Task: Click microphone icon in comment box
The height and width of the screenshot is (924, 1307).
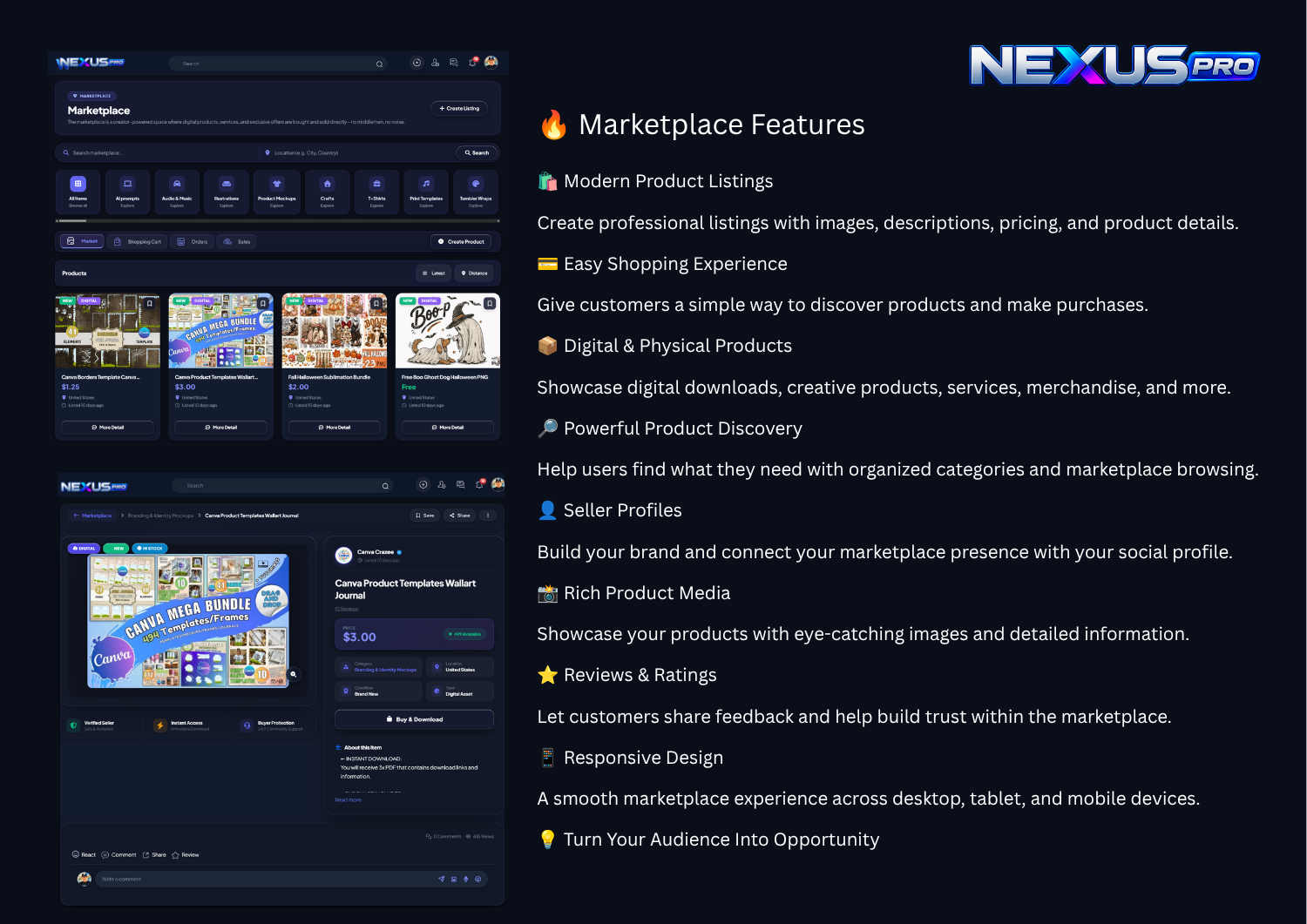Action: pos(466,880)
